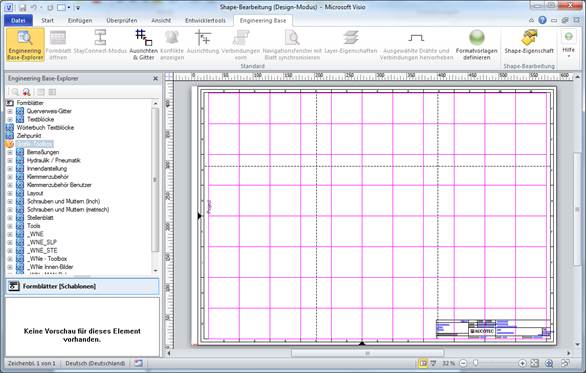Toggle the Engineering Base-Explorer button
The image size is (586, 373).
tap(25, 45)
